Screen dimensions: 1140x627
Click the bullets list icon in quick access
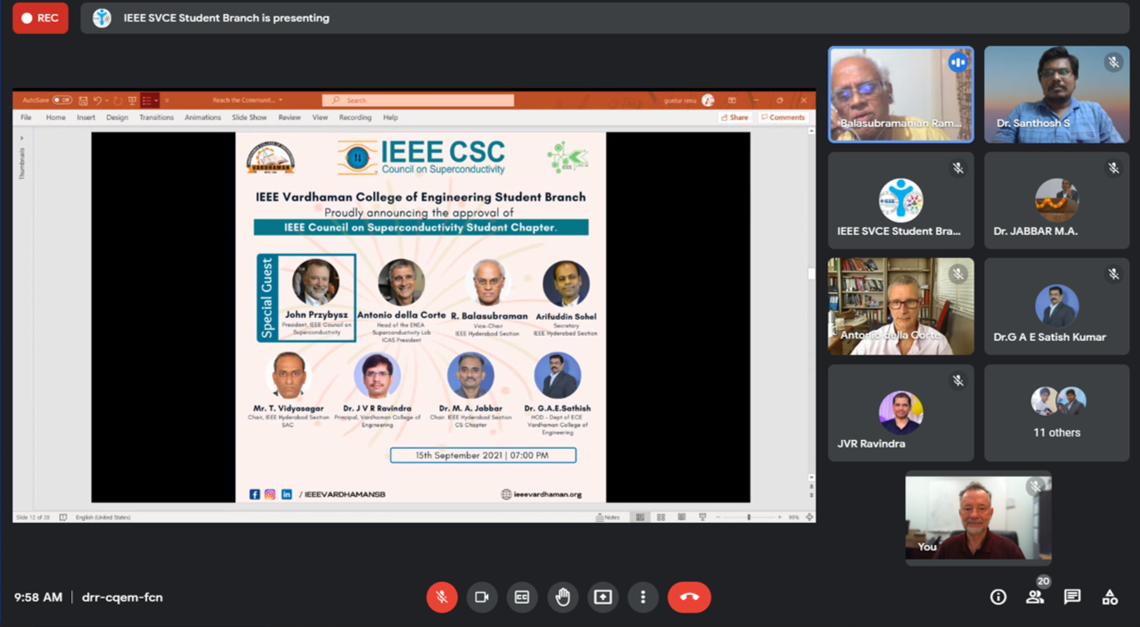coord(146,100)
